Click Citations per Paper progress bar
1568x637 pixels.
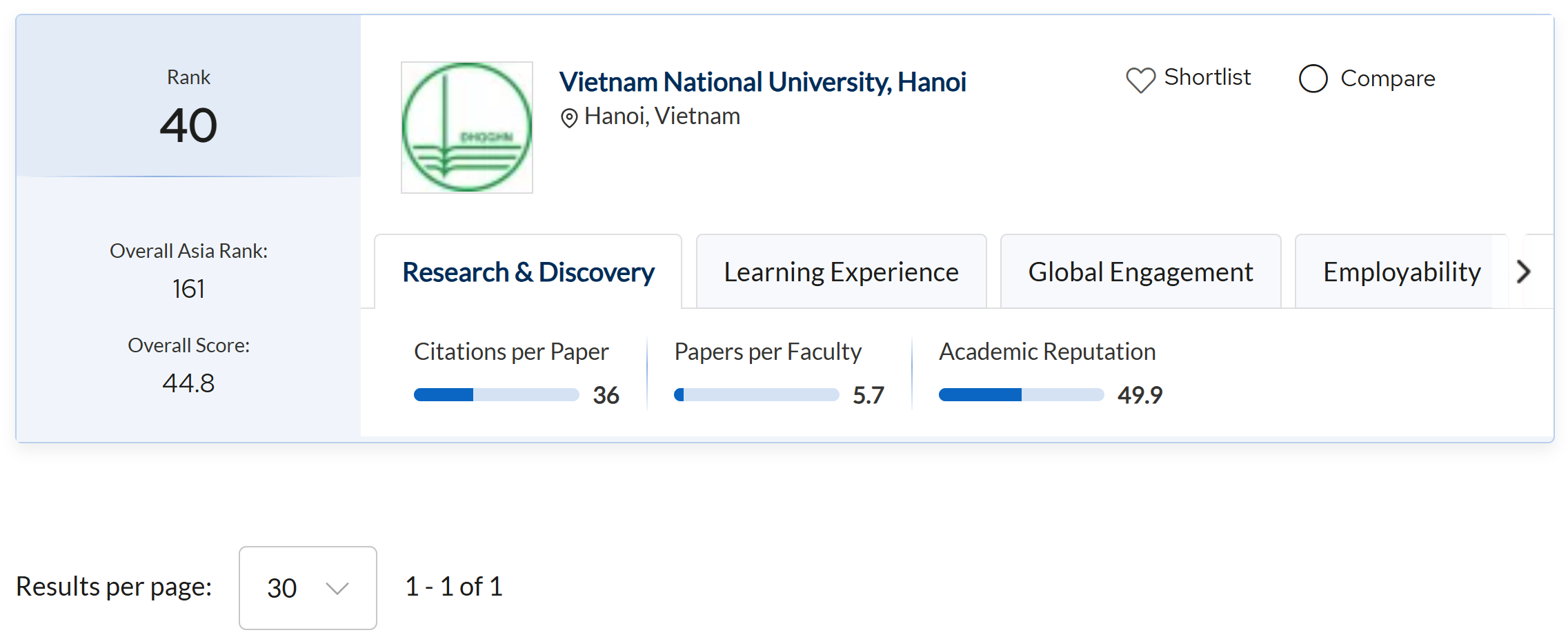[496, 395]
